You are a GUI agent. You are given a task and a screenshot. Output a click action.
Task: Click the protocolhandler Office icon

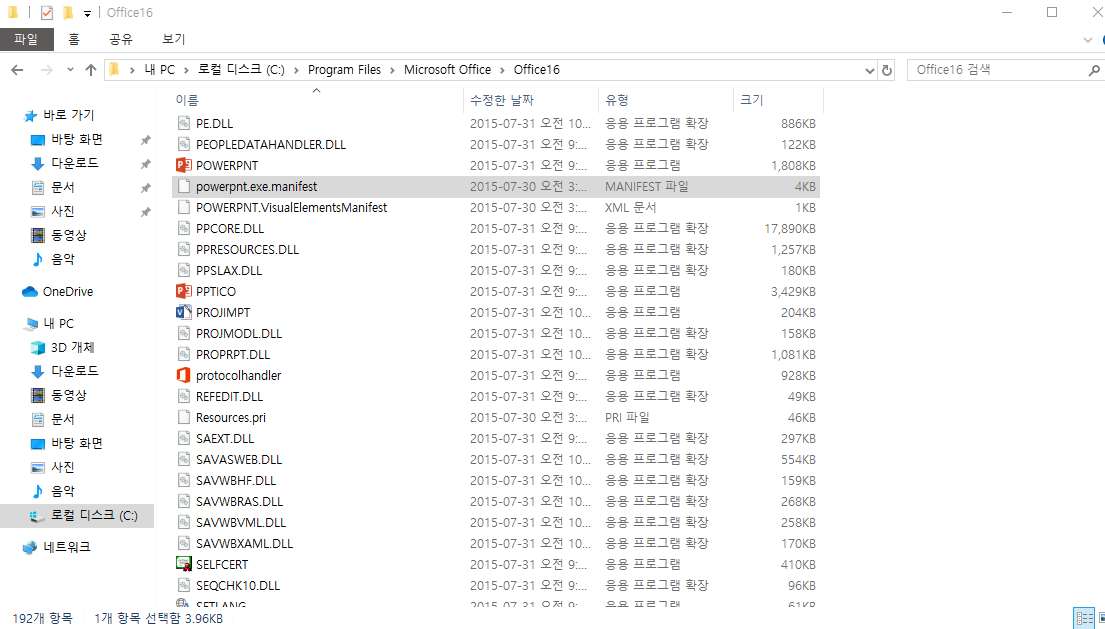183,375
